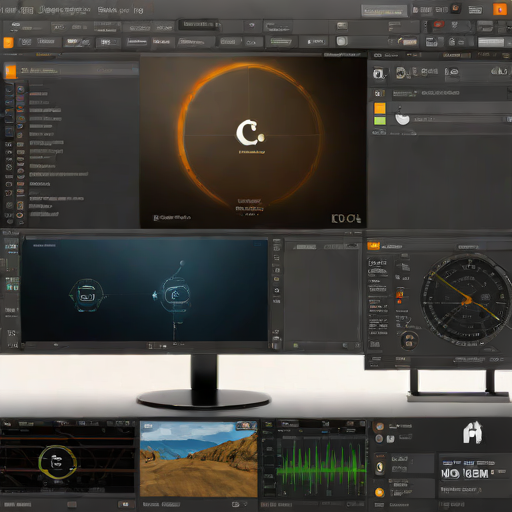This screenshot has width=512, height=512.
Task: Open the highlighted dark dropdown in upper toolbar
Action: pyautogui.click(x=199, y=24)
